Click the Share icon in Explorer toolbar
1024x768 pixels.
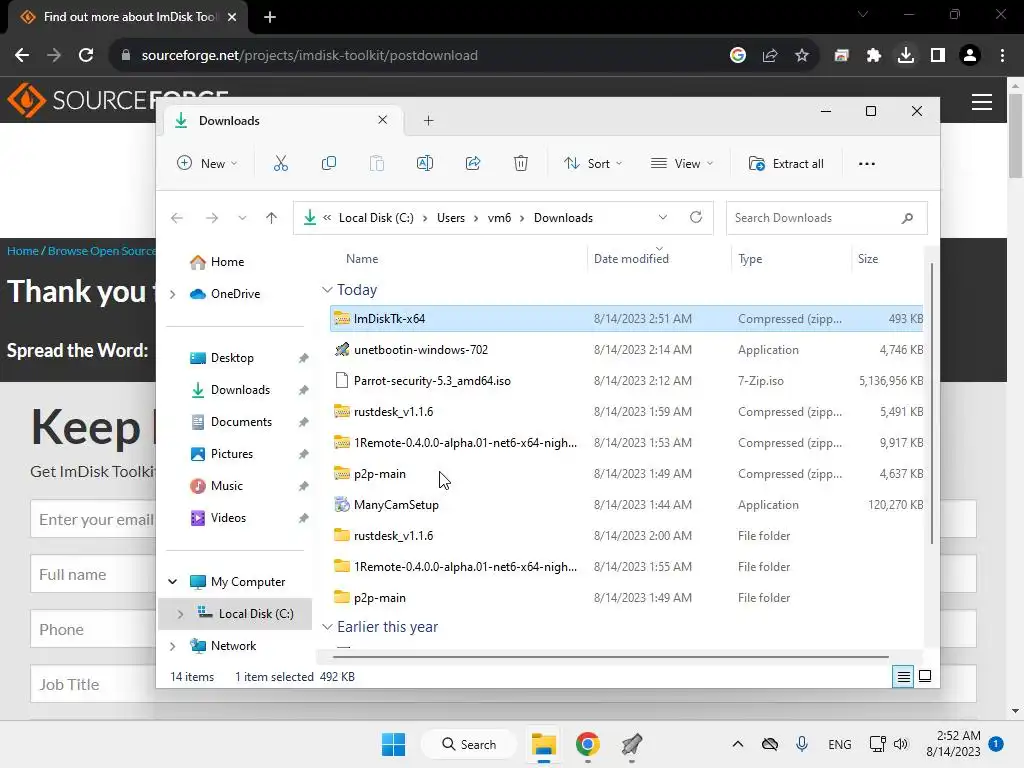473,163
